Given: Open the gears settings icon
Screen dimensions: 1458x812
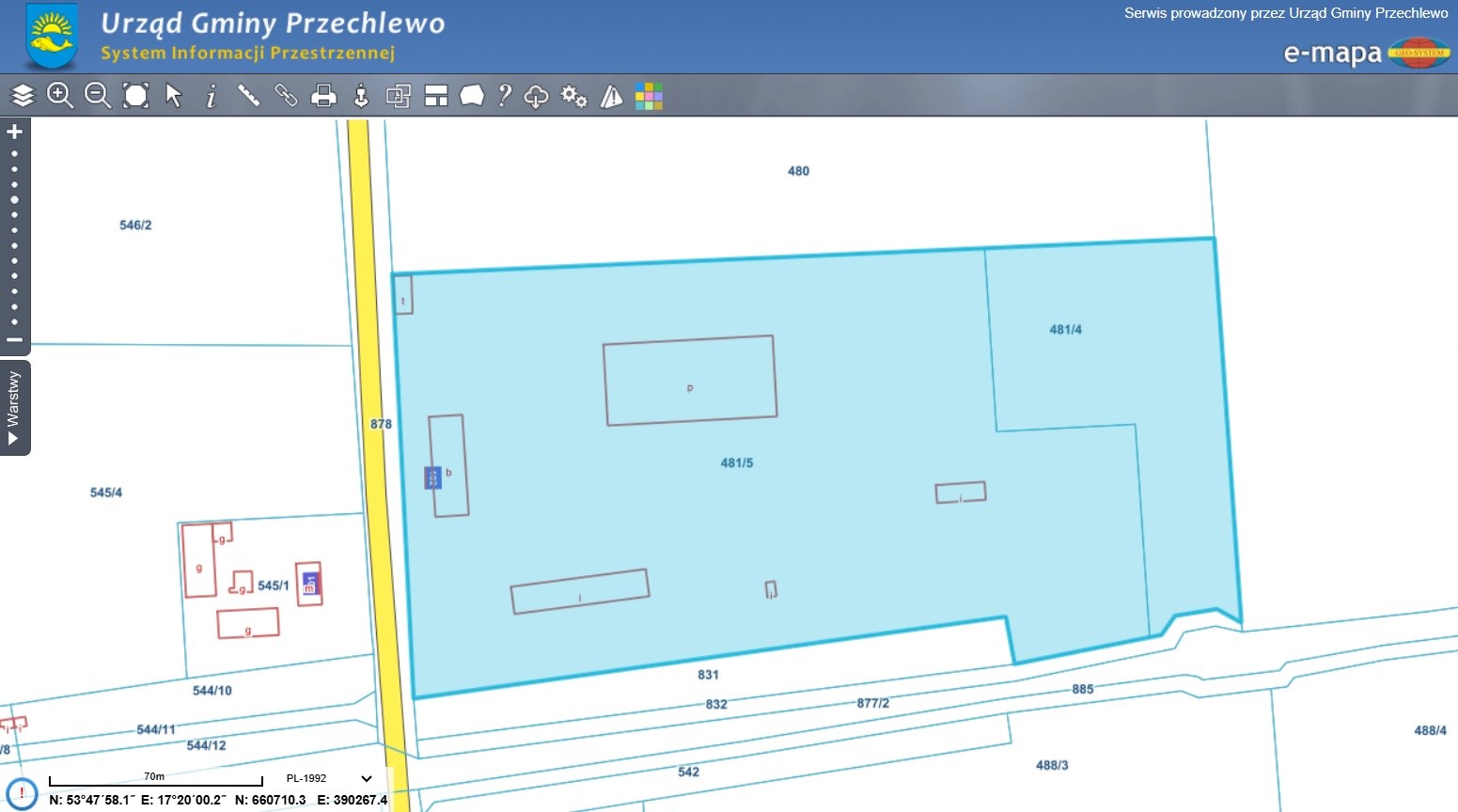Looking at the screenshot, I should (x=573, y=96).
